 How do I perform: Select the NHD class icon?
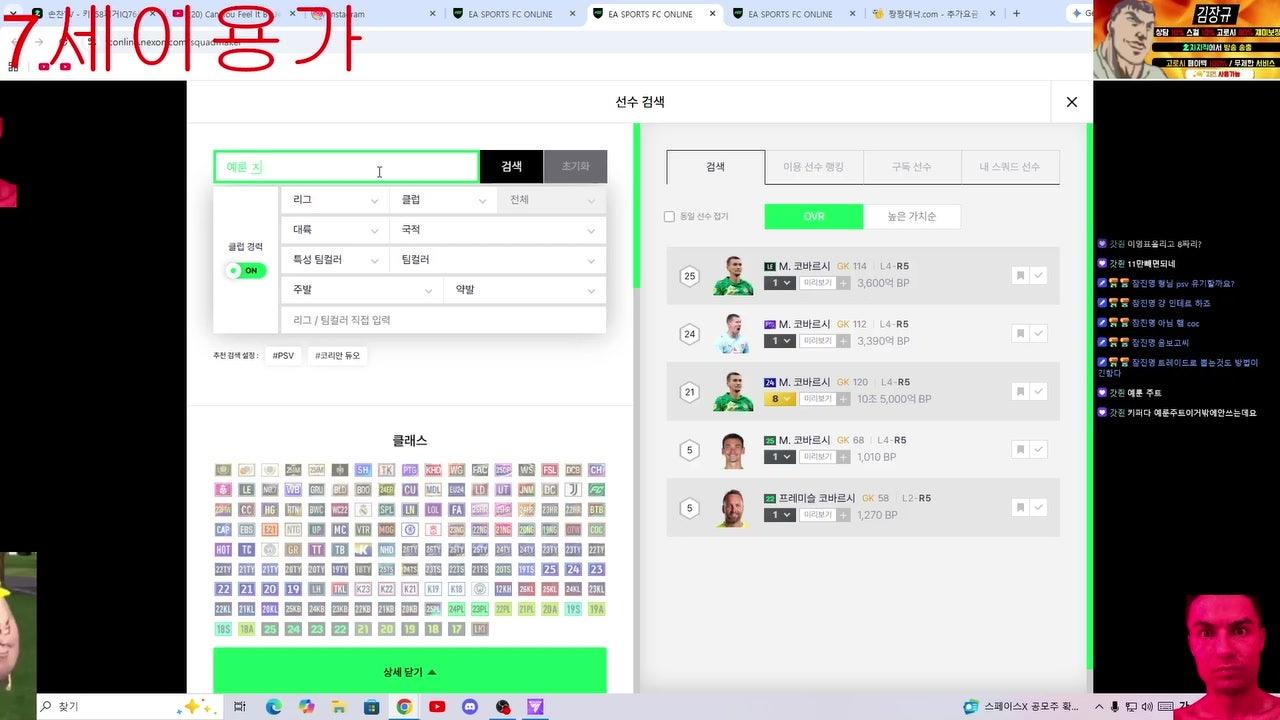(387, 550)
